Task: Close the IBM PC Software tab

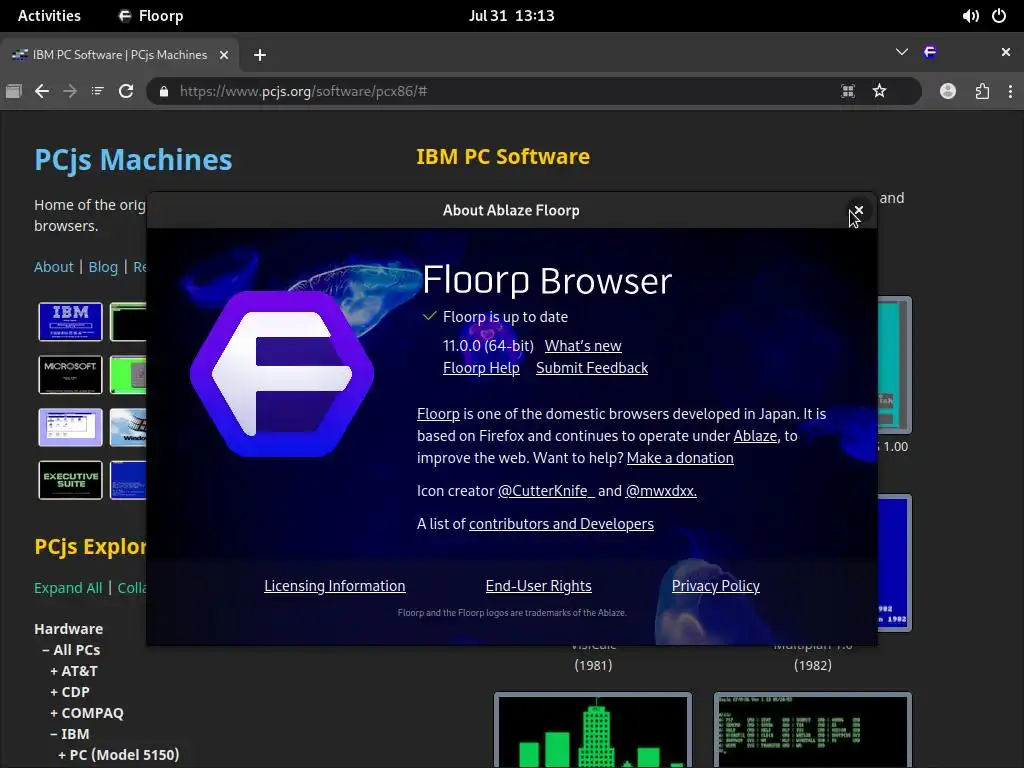Action: pyautogui.click(x=224, y=55)
